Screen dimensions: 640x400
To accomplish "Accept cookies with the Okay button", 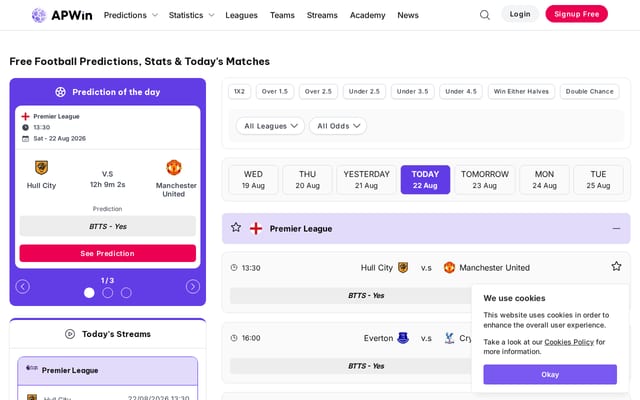I will (x=550, y=374).
